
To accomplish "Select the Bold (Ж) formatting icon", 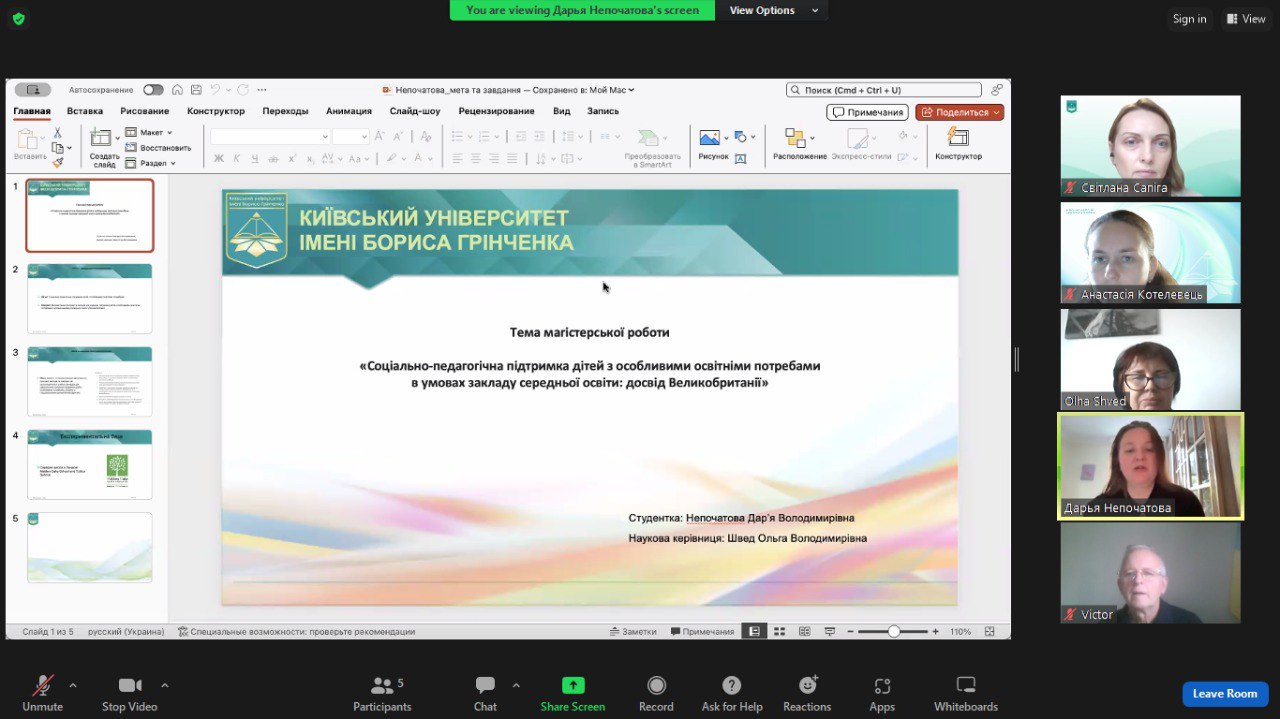I will [x=218, y=158].
